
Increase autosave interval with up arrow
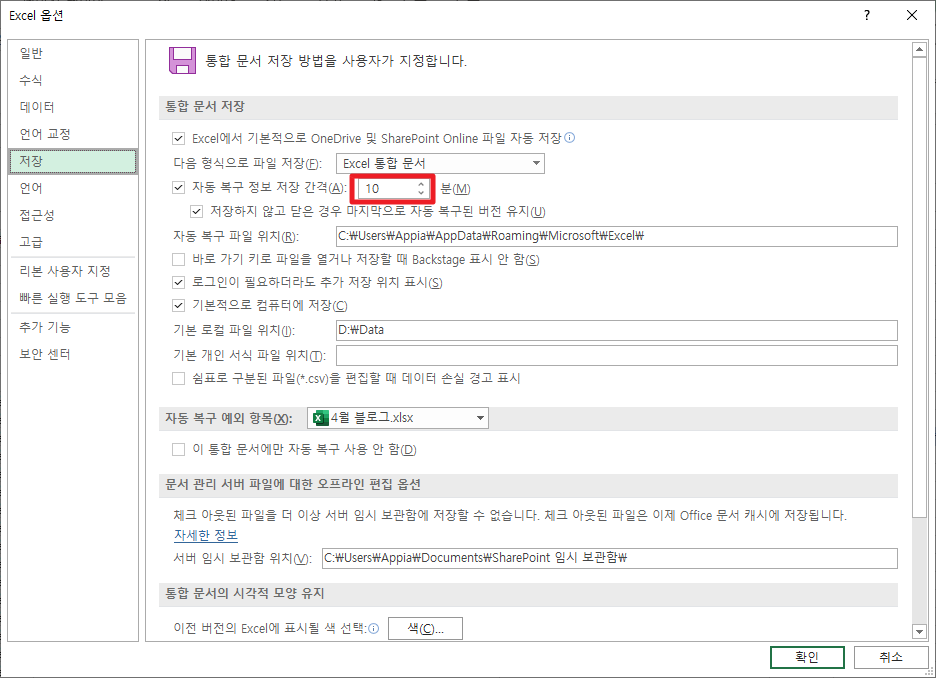421,184
